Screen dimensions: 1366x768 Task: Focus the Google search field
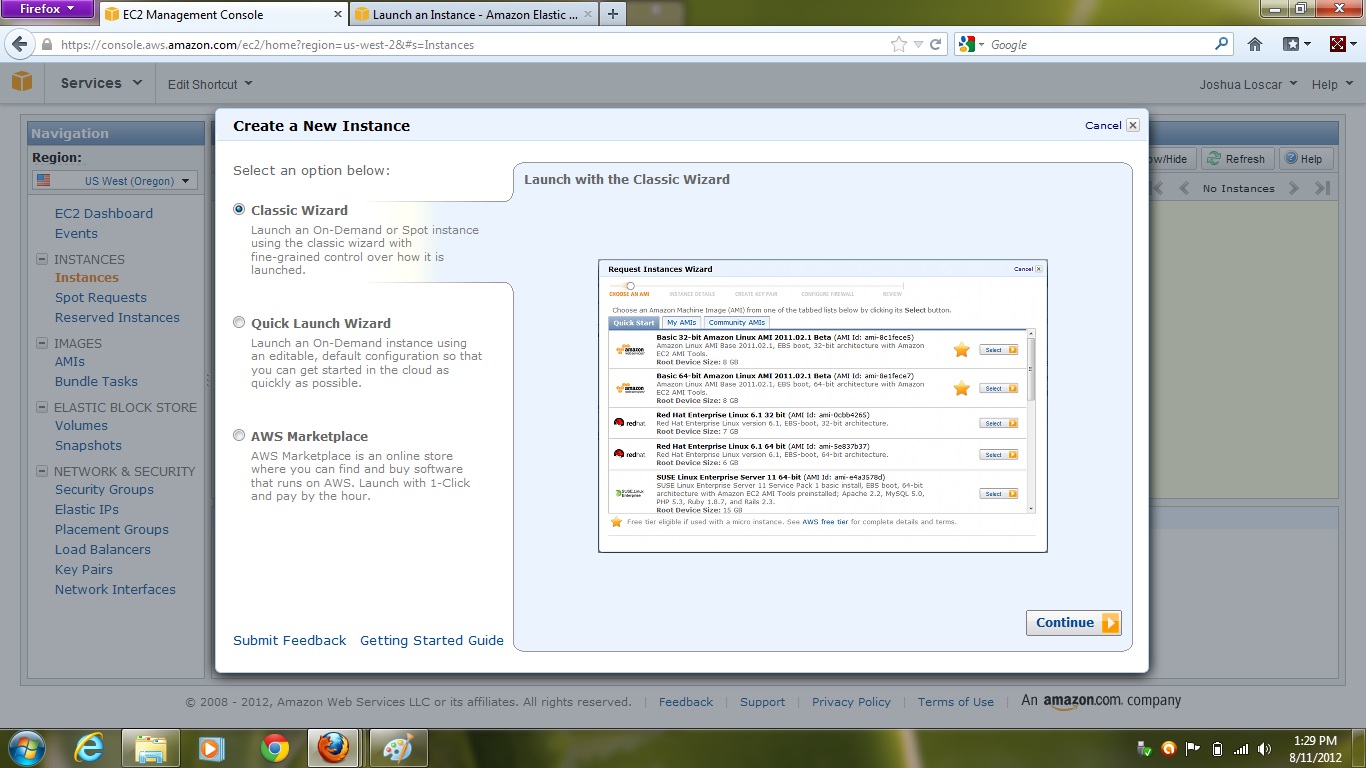(1098, 44)
